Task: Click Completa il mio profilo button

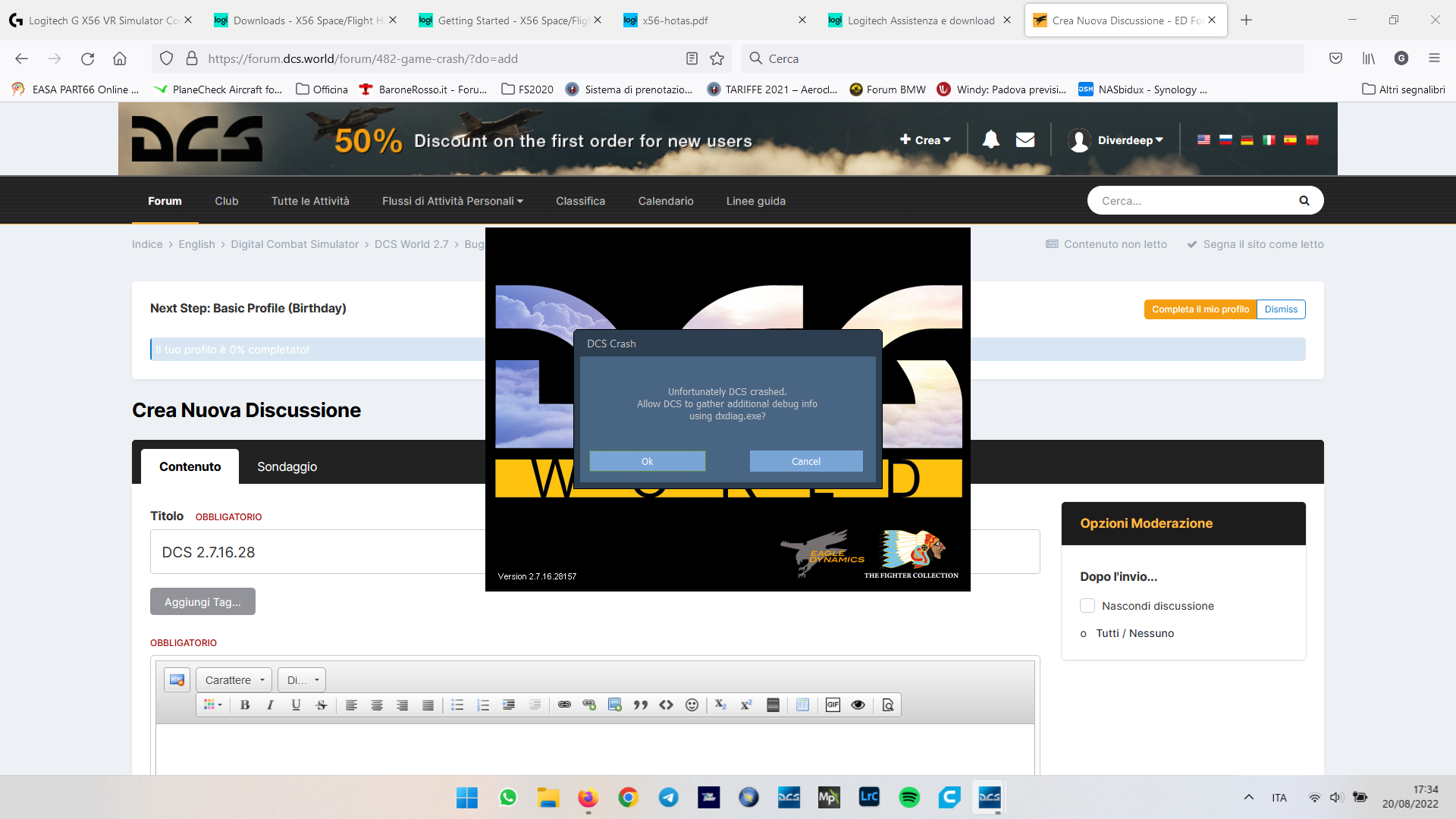Action: click(x=1200, y=309)
